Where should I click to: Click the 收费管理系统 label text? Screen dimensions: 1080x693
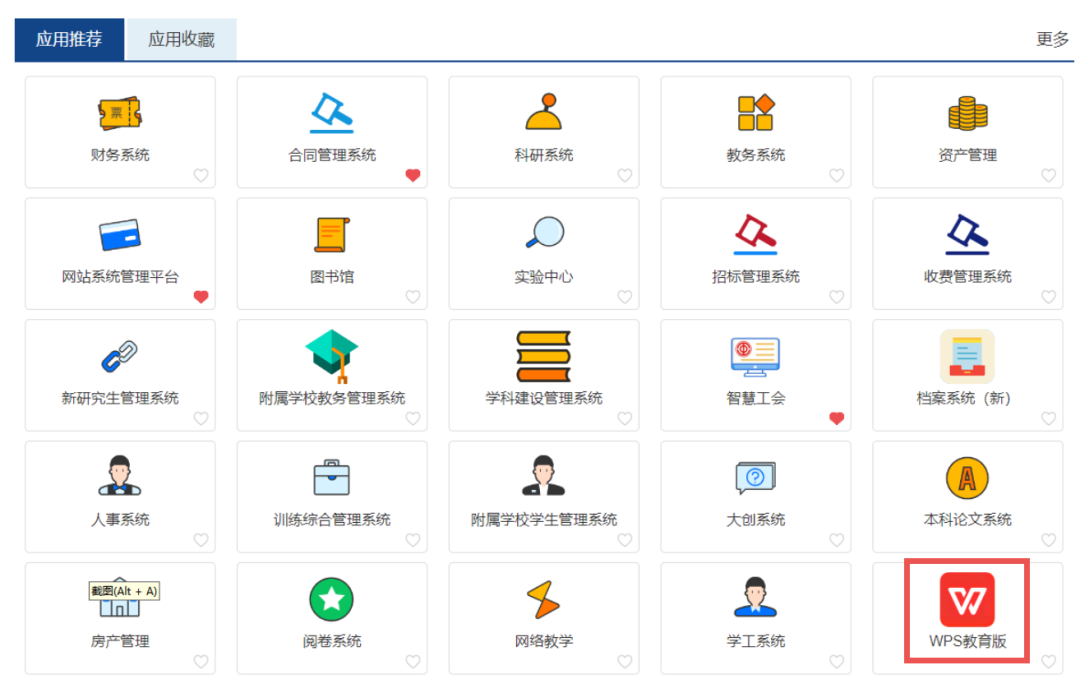[x=968, y=277]
